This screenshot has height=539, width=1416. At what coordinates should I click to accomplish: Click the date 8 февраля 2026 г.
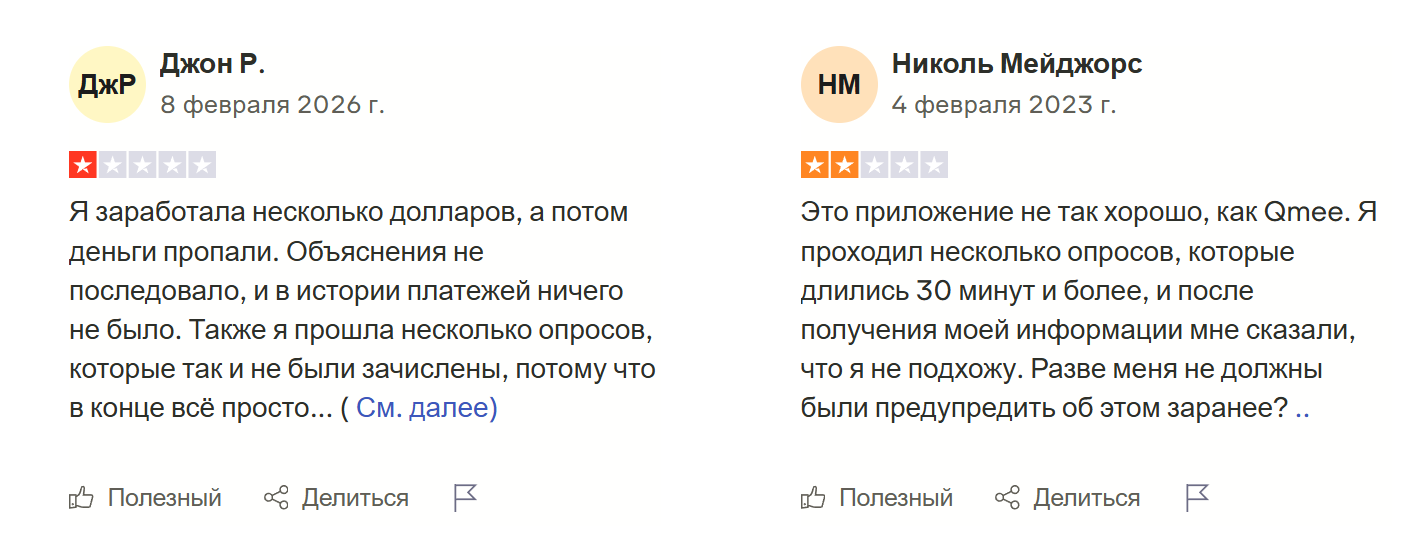pos(272,104)
